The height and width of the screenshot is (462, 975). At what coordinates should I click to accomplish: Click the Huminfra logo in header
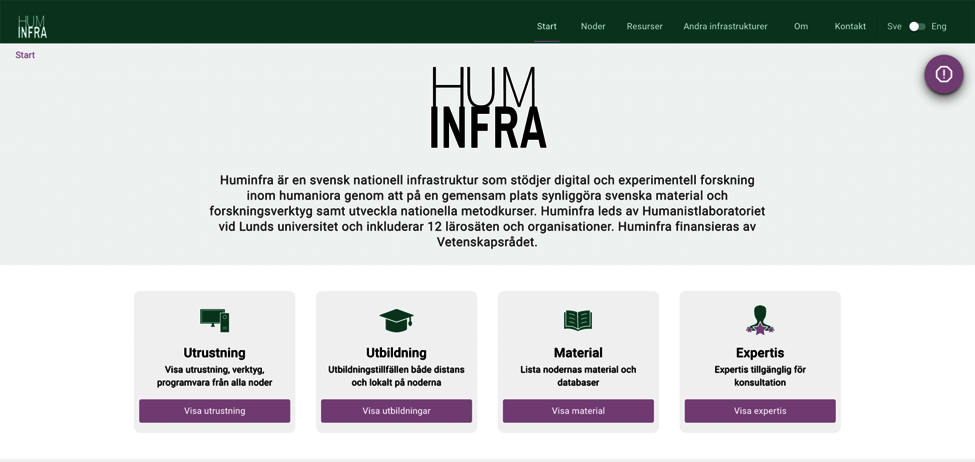[32, 26]
